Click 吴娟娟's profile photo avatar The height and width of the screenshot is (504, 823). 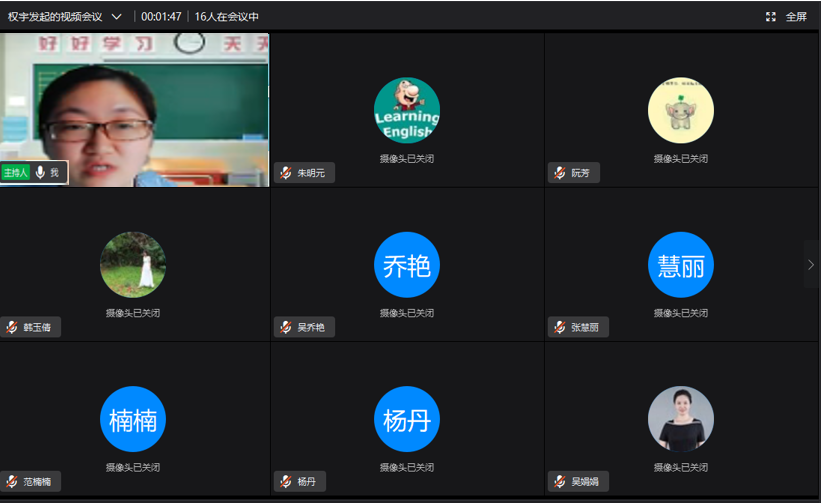coord(681,419)
